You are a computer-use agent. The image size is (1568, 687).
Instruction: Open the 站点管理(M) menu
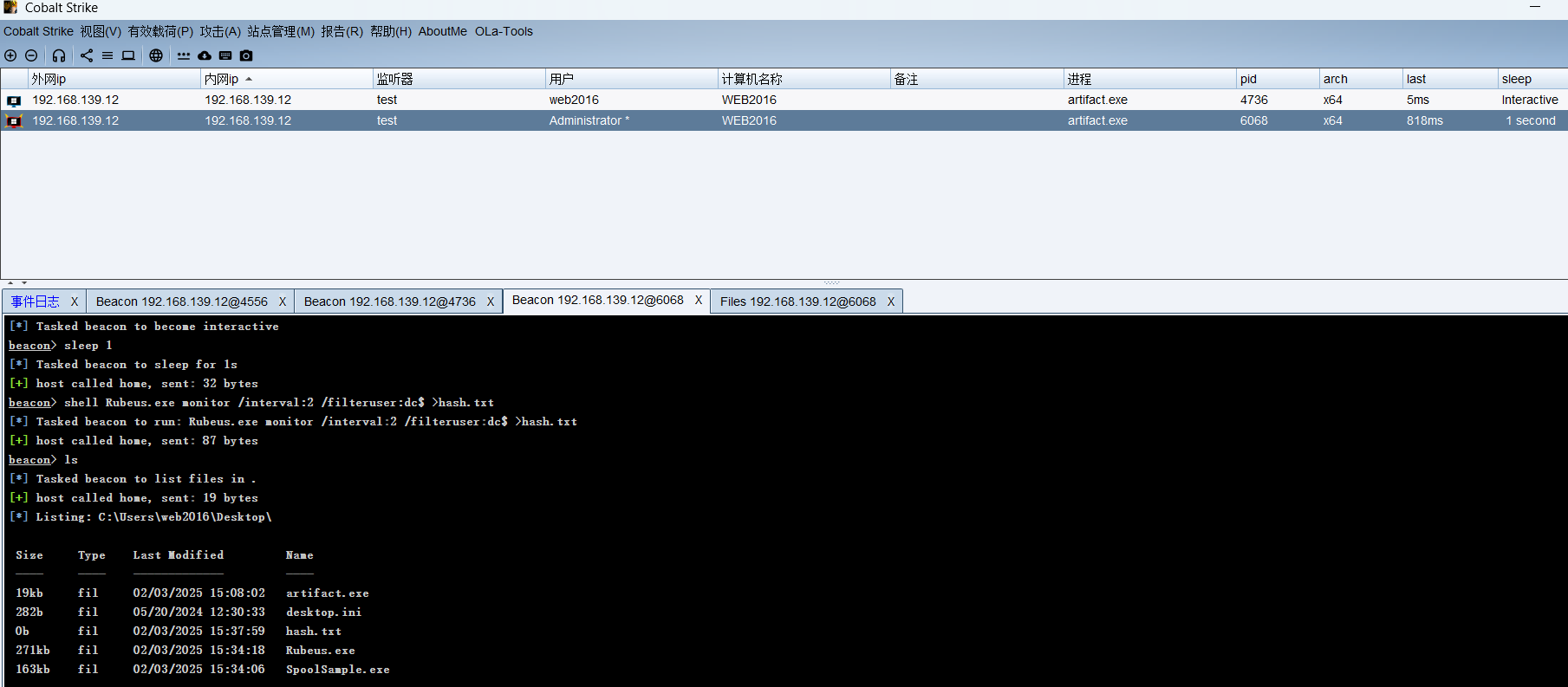[281, 31]
